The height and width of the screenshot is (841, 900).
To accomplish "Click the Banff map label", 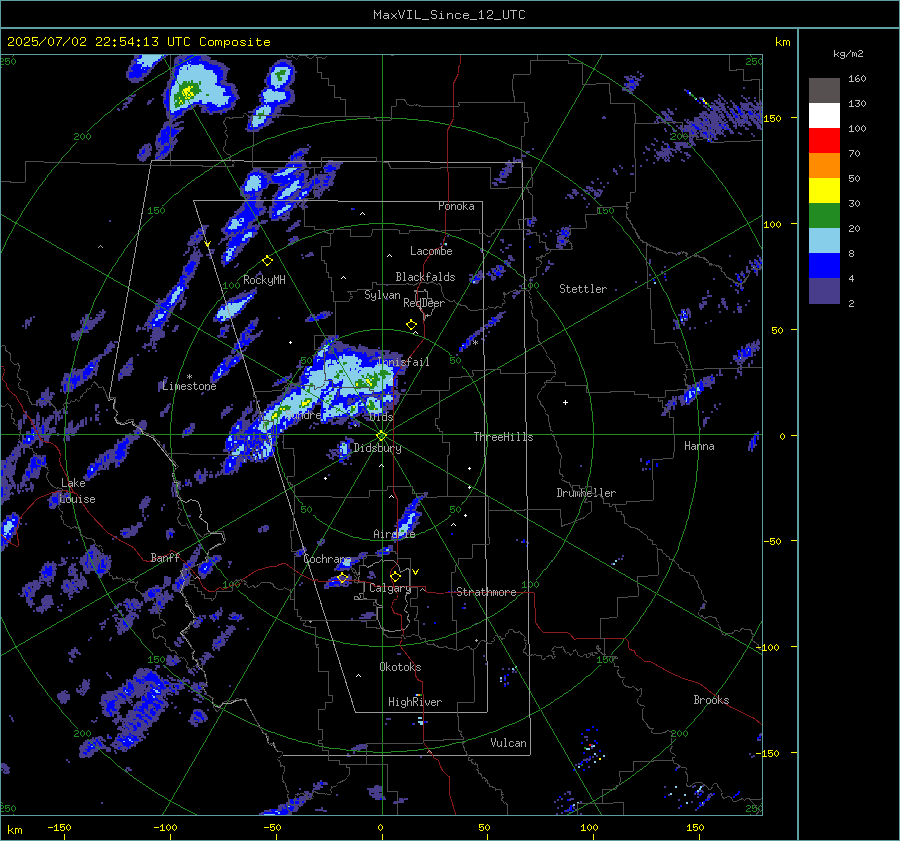I will 165,557.
